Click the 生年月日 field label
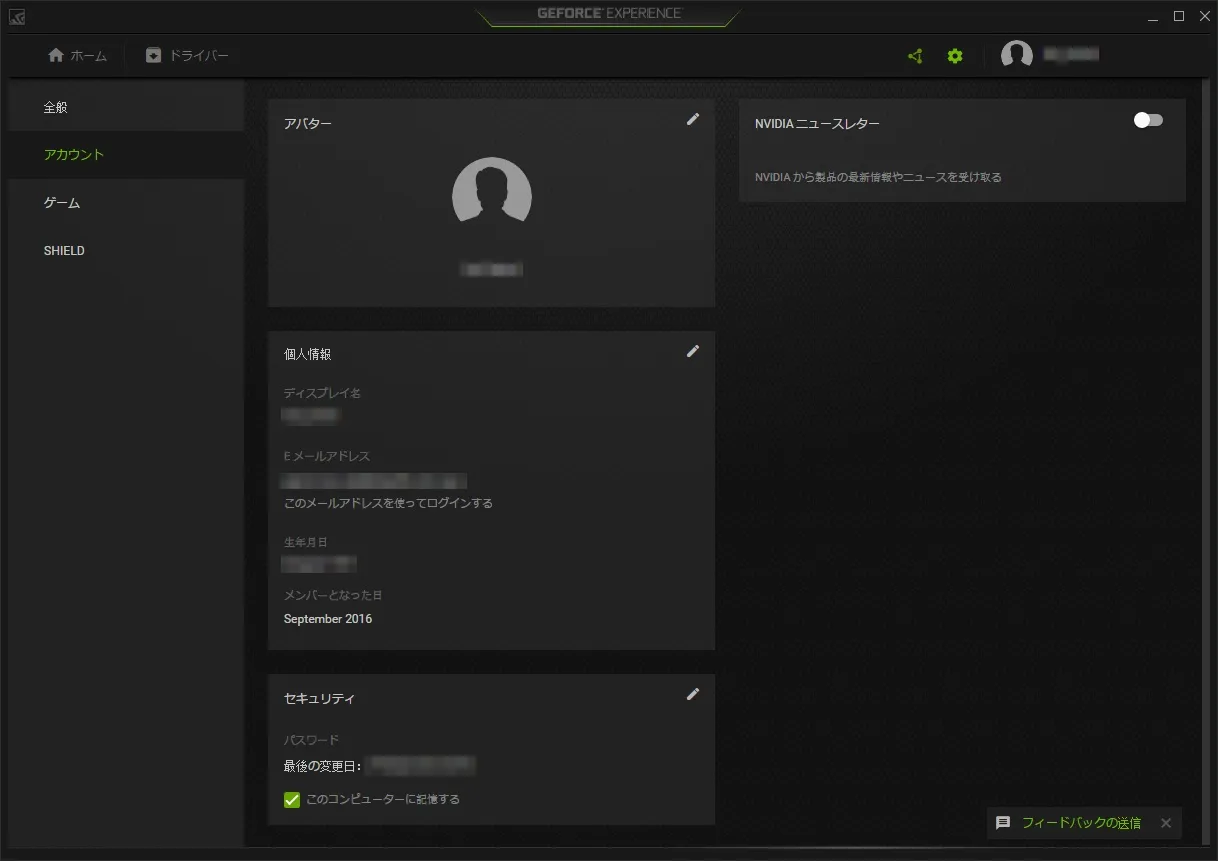The width and height of the screenshot is (1218, 861). [x=305, y=542]
